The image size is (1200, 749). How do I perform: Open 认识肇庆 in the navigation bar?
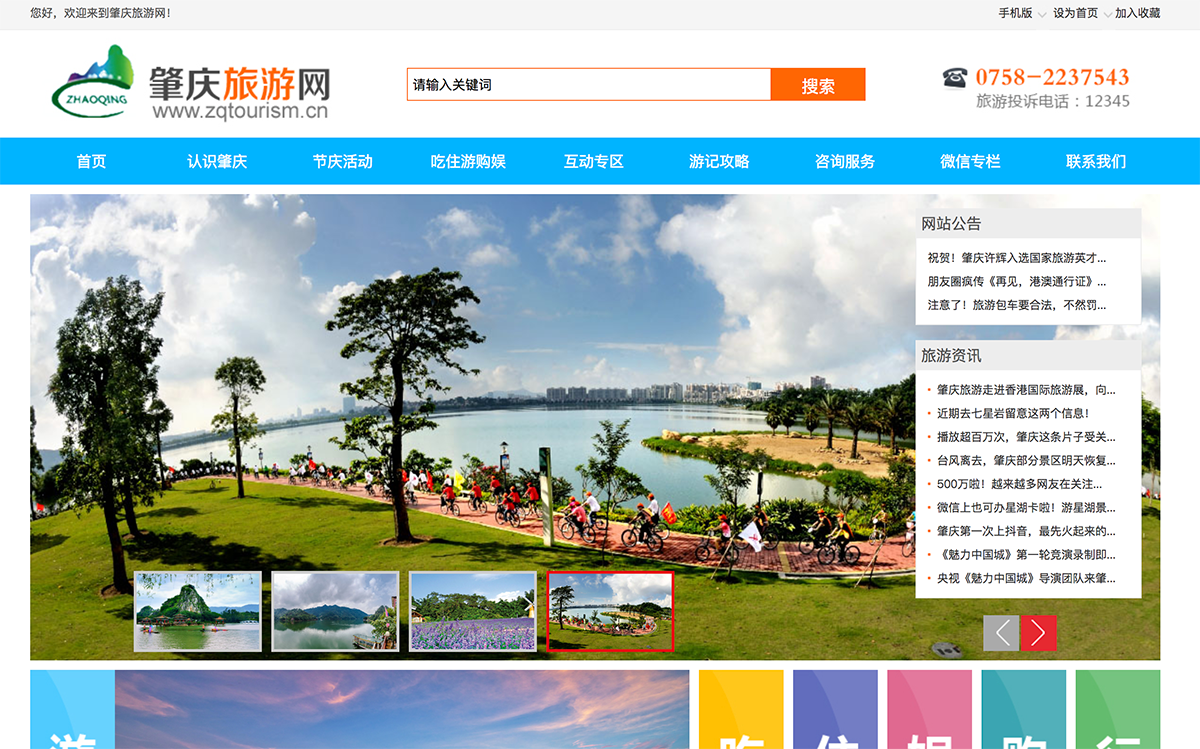pos(217,162)
